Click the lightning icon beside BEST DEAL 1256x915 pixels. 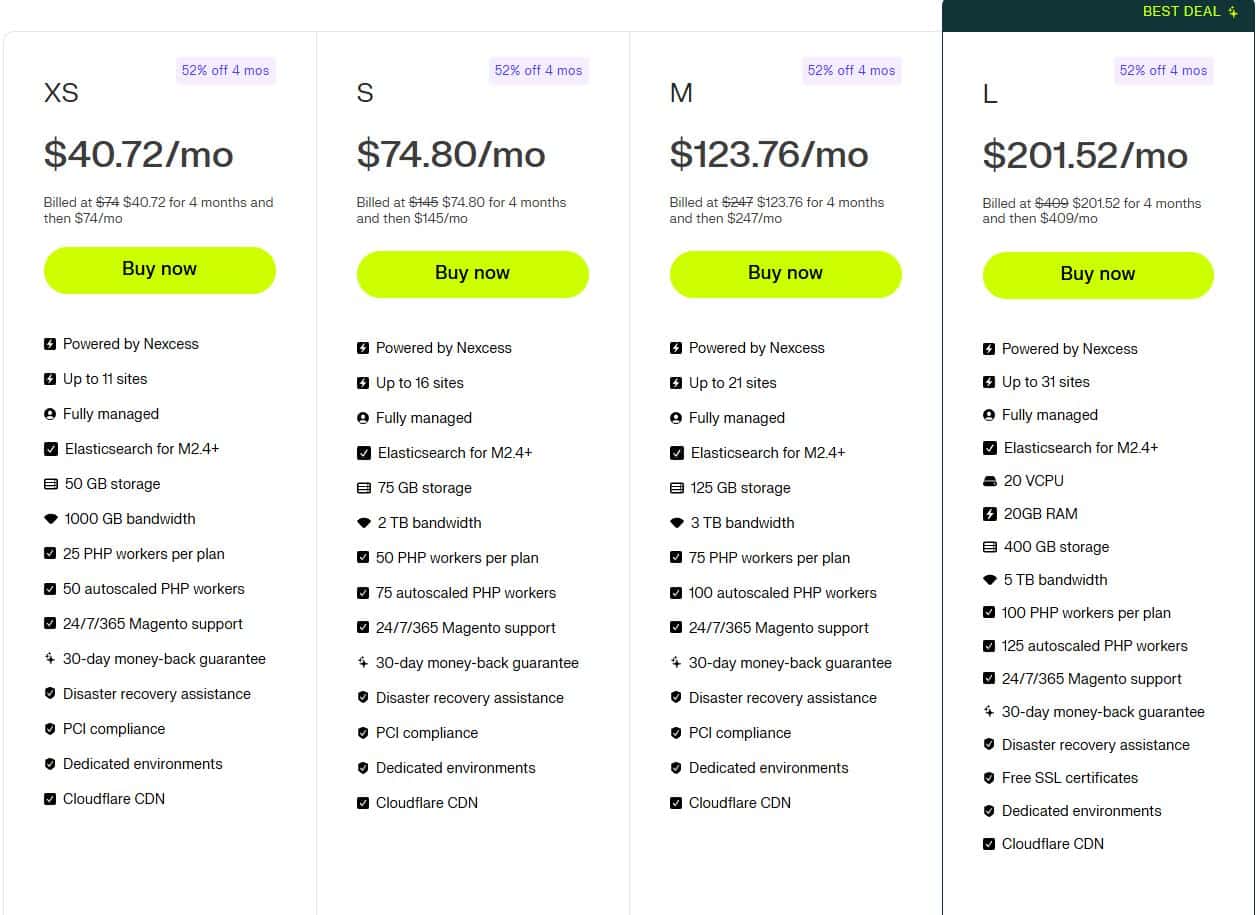click(x=1232, y=12)
